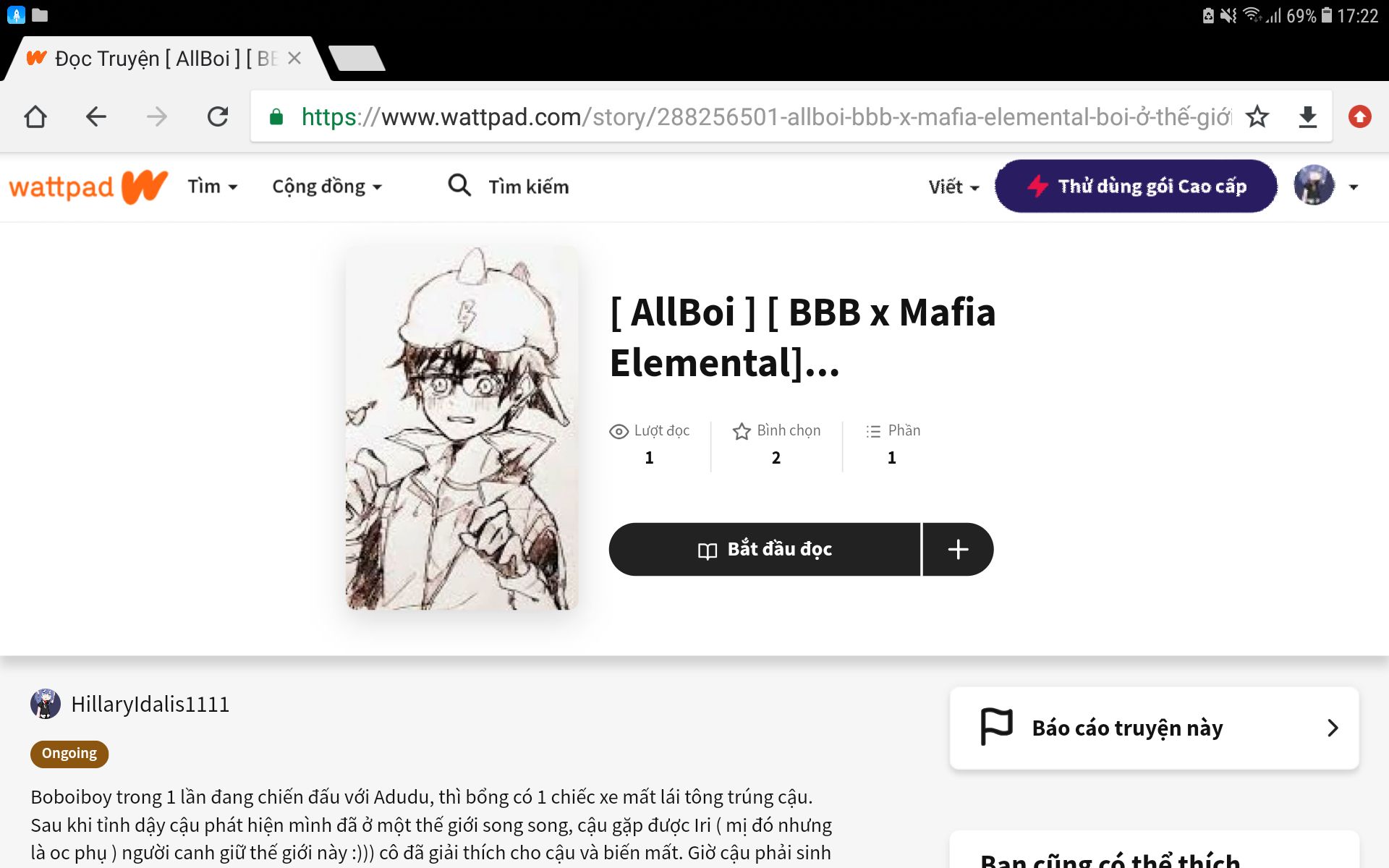Open Báo cáo truyện này report option

pyautogui.click(x=1154, y=728)
